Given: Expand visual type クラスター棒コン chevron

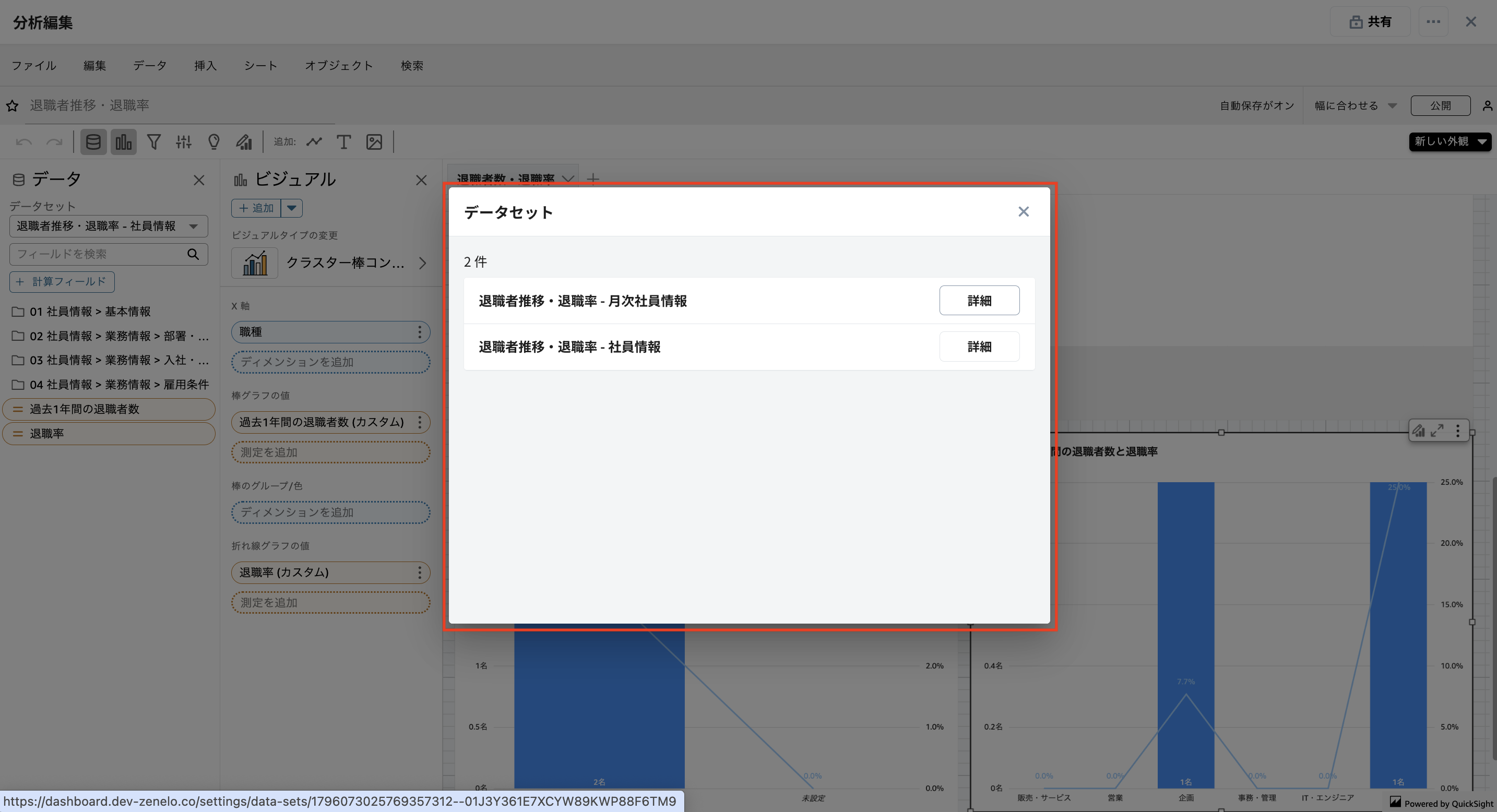Looking at the screenshot, I should (422, 263).
